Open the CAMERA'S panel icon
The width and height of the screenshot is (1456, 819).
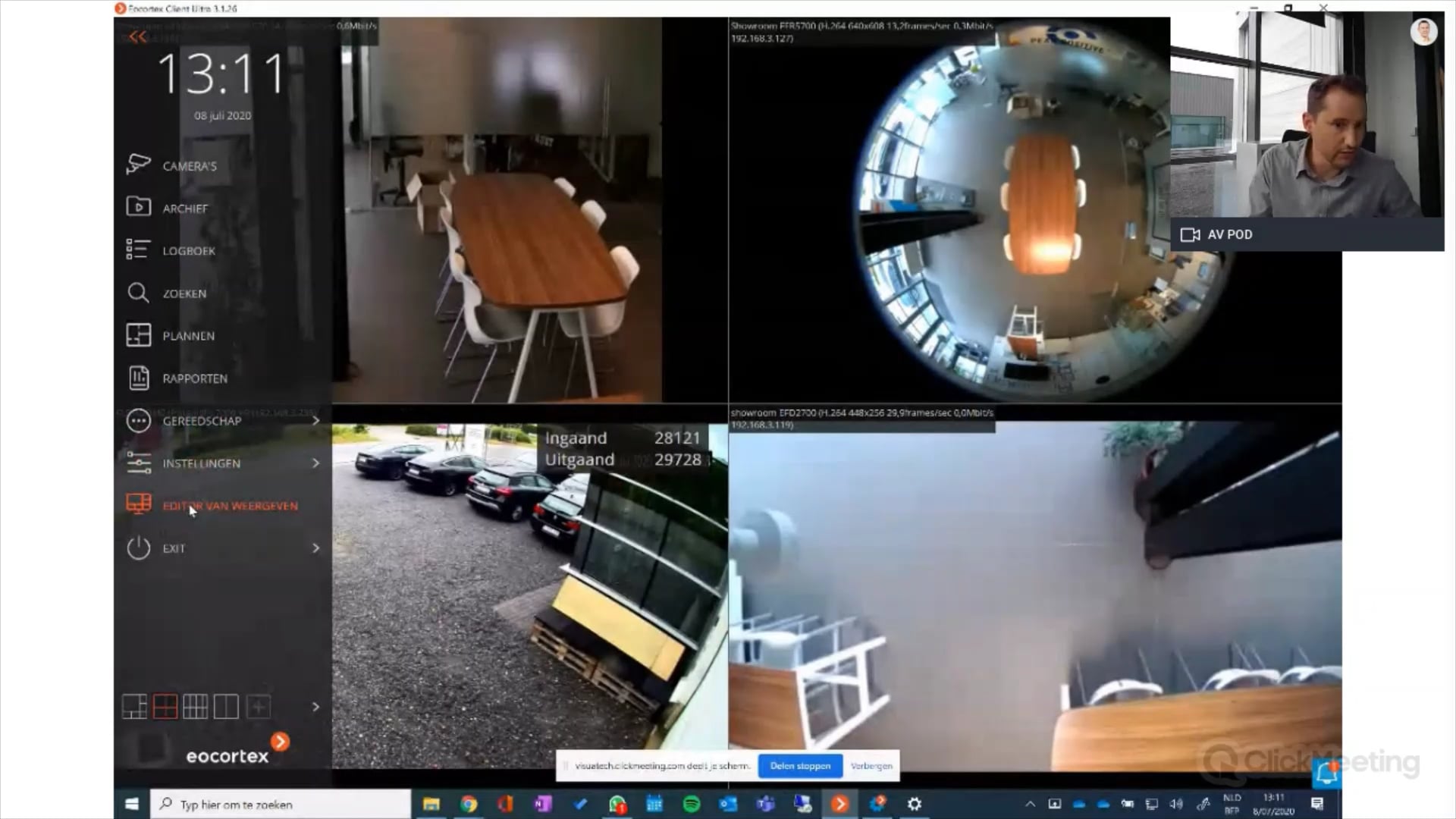[x=139, y=165]
